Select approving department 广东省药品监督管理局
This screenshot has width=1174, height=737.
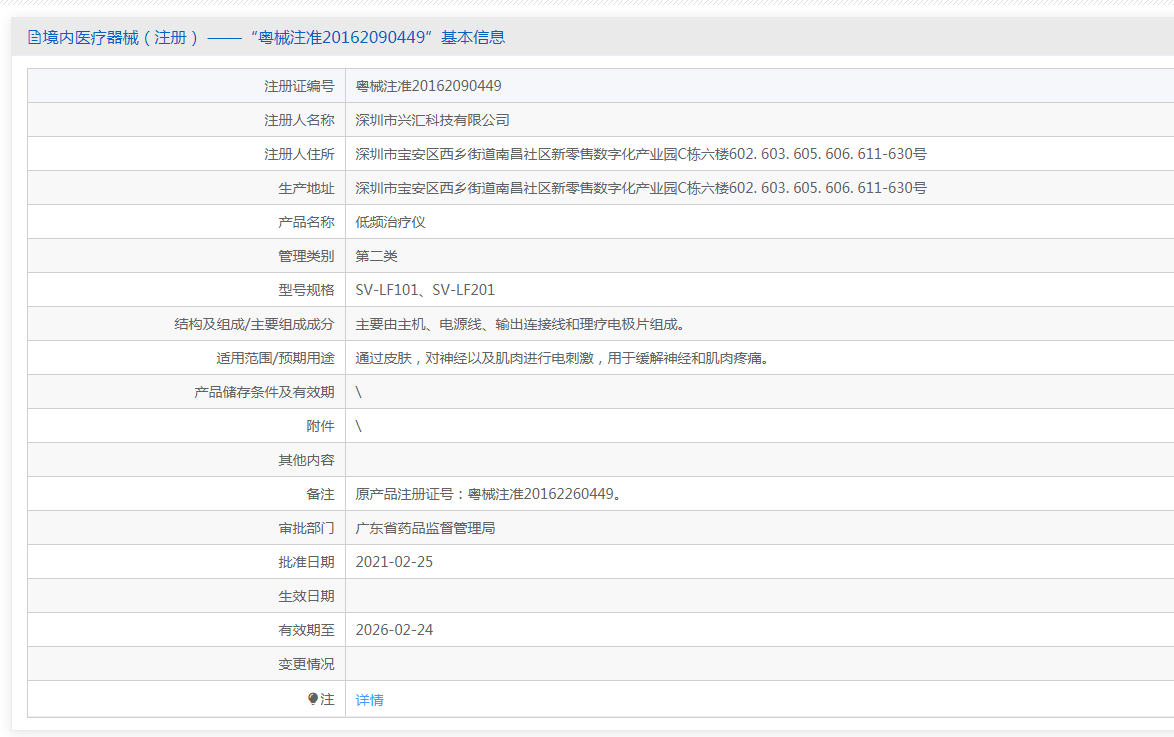tap(425, 528)
